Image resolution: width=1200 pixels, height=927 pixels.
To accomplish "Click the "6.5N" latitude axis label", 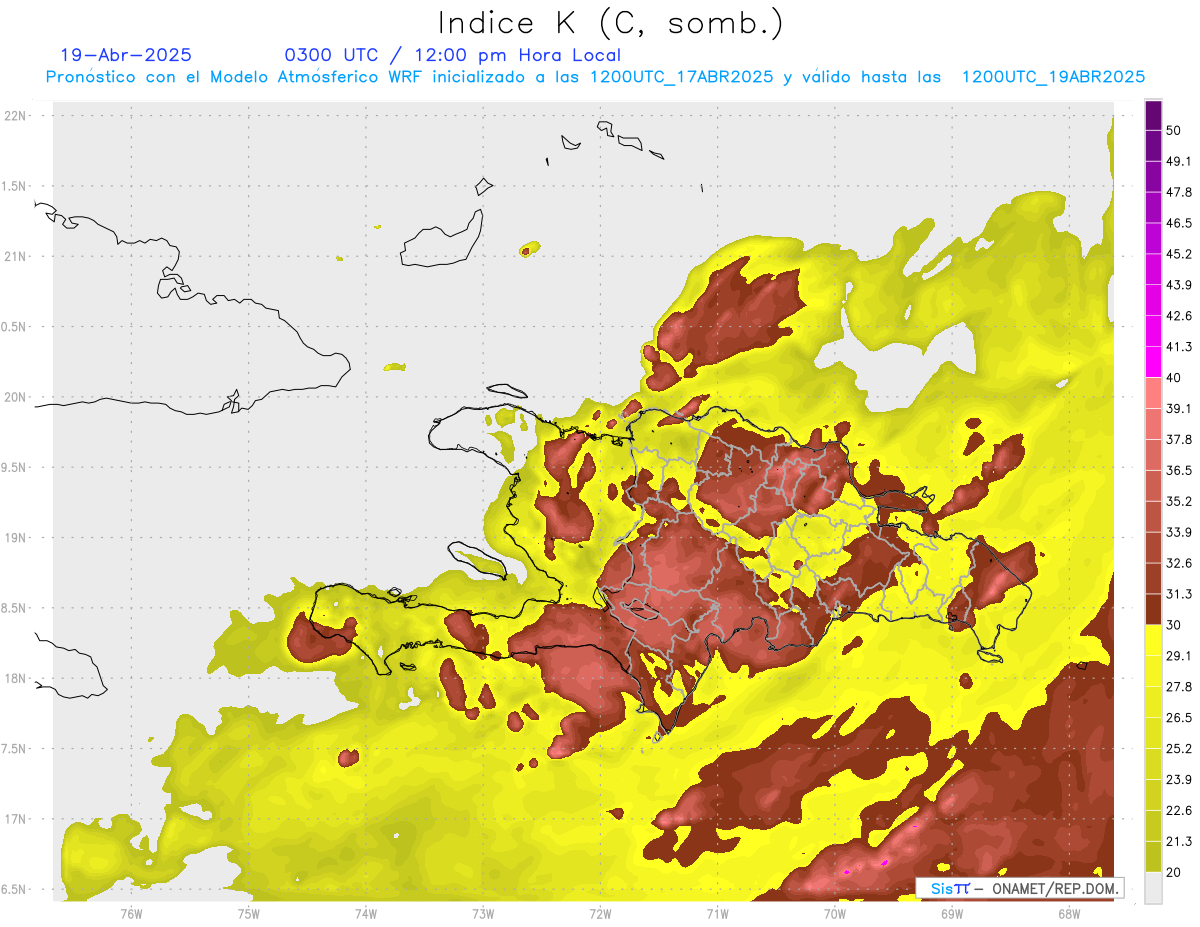I will click(x=15, y=890).
